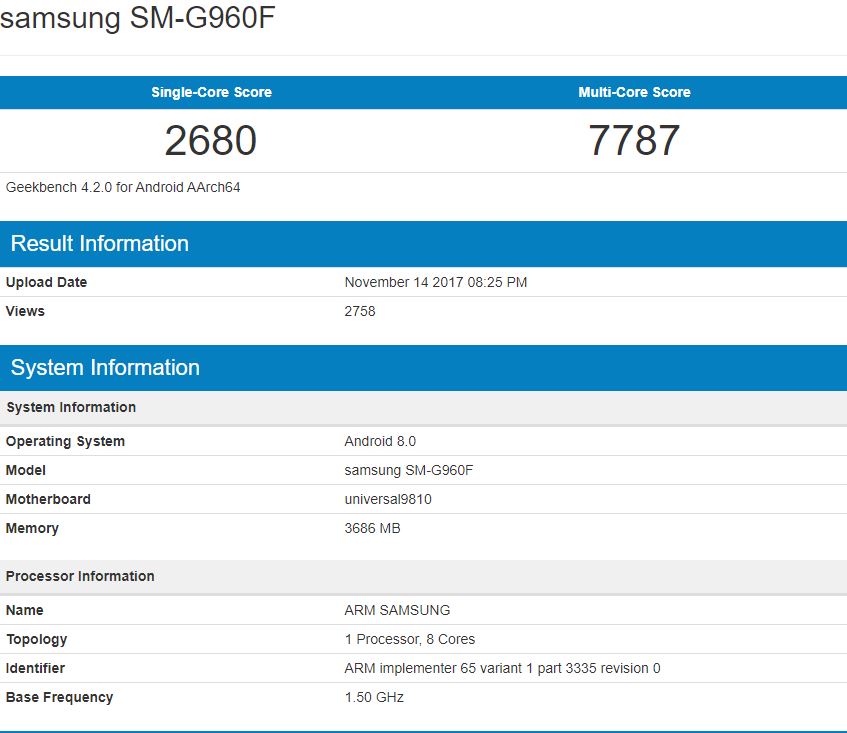
Task: Click the 1 Processor, 8 Cores topology value
Action: [410, 639]
